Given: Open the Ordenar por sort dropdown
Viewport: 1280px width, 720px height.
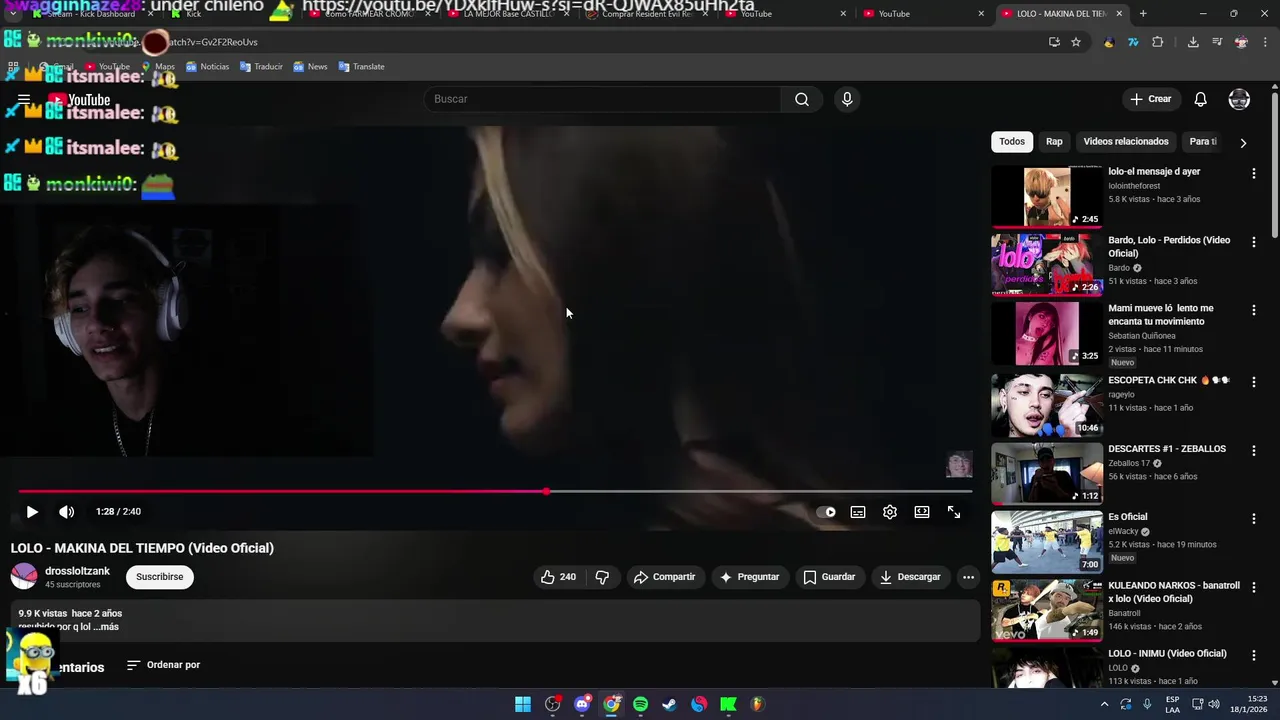Looking at the screenshot, I should (x=163, y=665).
